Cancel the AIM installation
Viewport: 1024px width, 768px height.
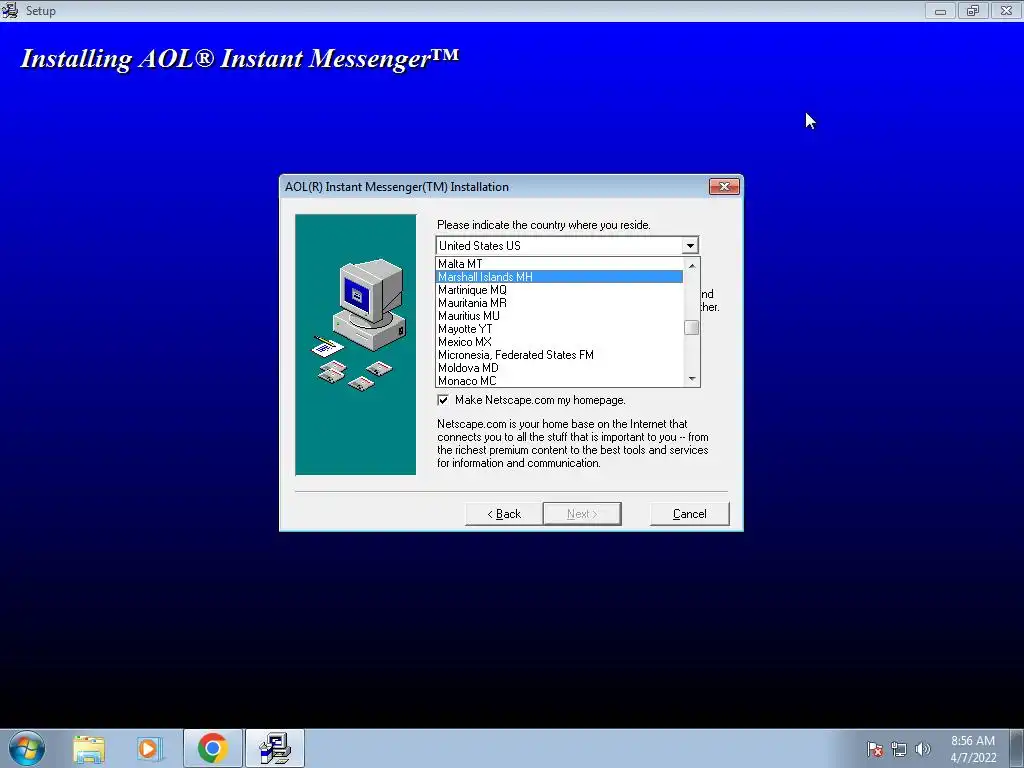click(x=690, y=514)
